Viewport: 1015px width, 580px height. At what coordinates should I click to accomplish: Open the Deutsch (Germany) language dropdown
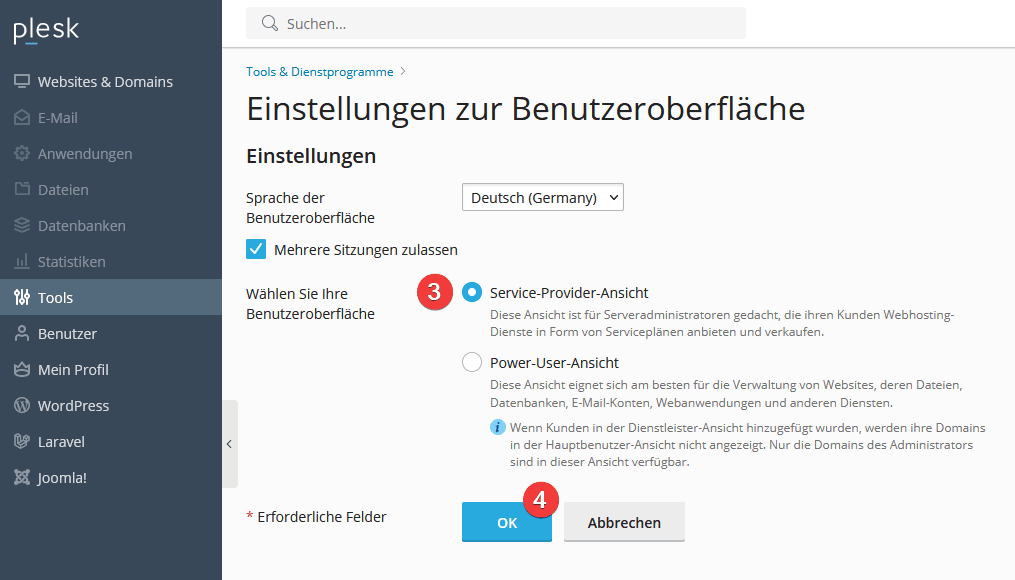543,198
